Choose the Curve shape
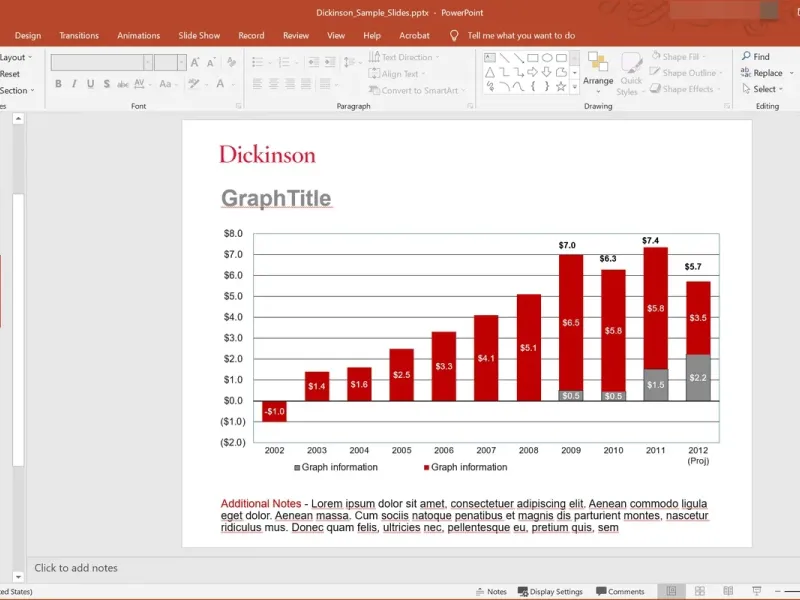Screen dimensions: 800x600 pyautogui.click(x=518, y=86)
